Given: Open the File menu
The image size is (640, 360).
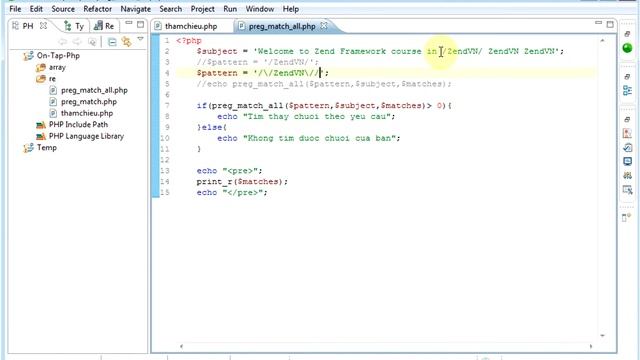Looking at the screenshot, I should pos(15,9).
